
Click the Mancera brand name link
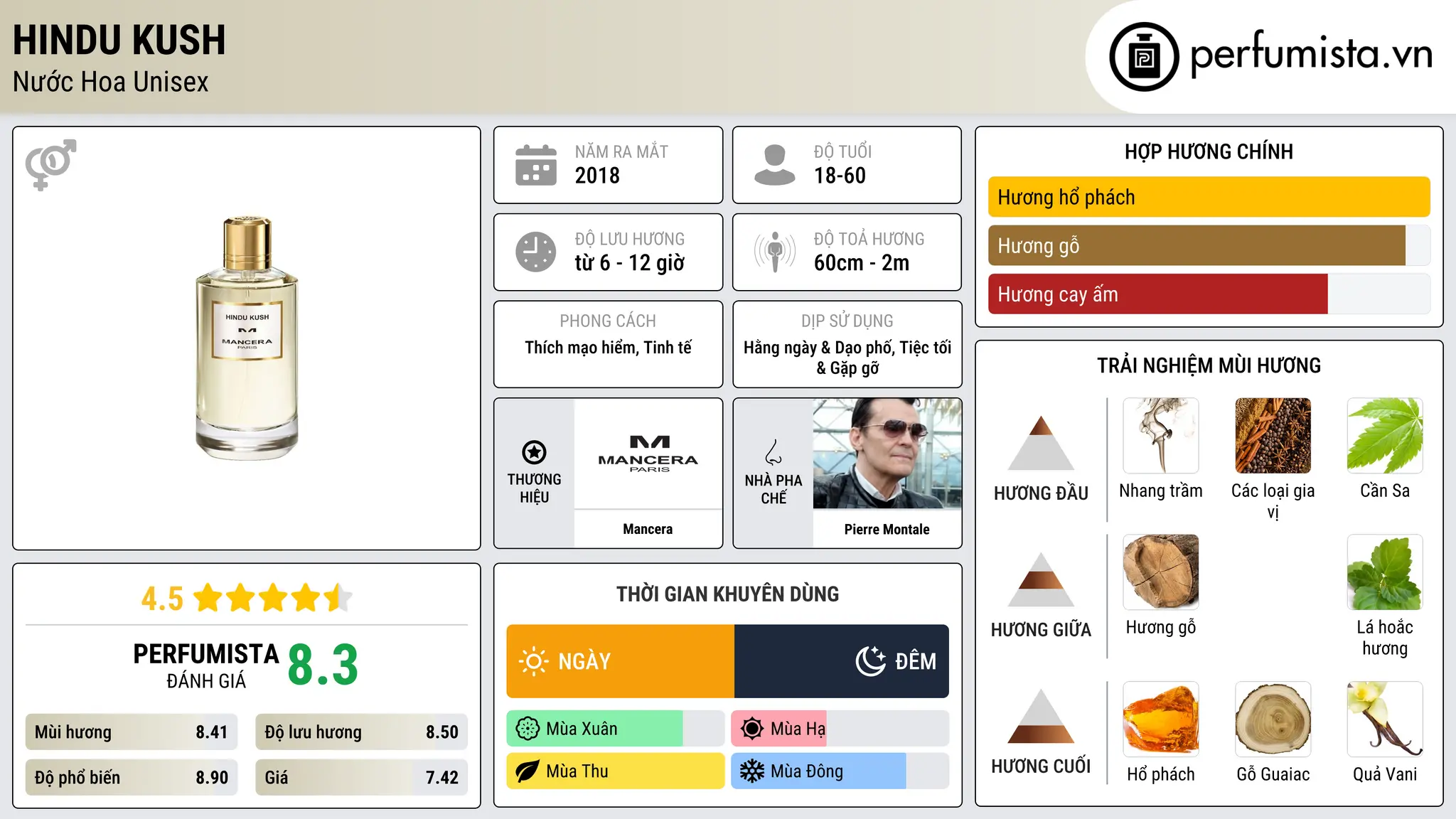click(648, 529)
